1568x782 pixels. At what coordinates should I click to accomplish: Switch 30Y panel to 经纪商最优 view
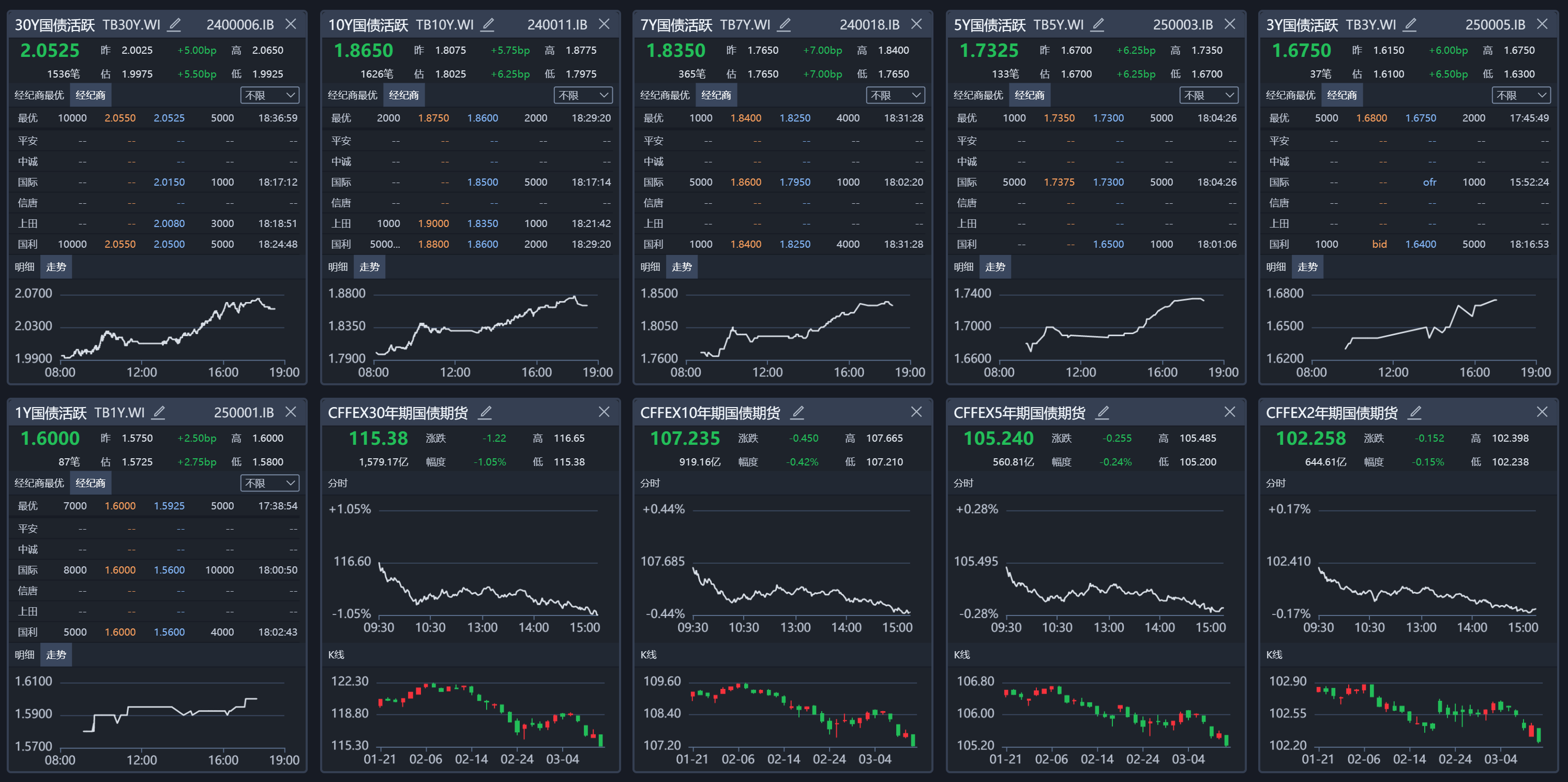click(x=39, y=96)
